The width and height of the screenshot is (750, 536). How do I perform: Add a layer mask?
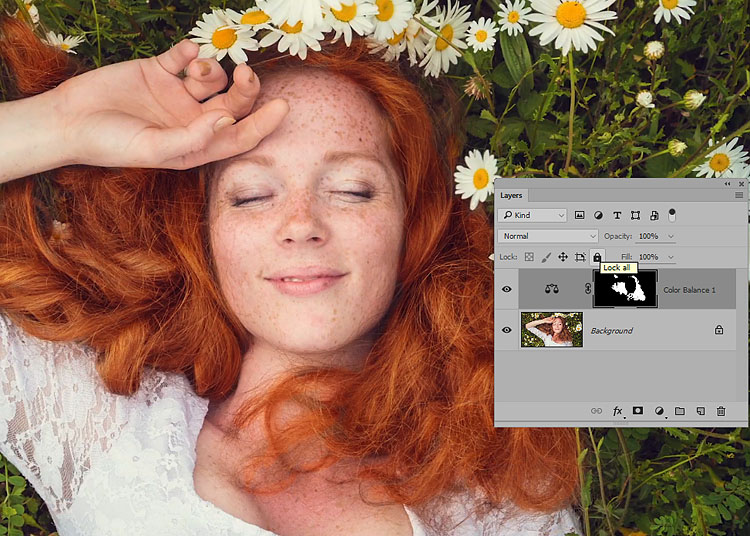[638, 411]
